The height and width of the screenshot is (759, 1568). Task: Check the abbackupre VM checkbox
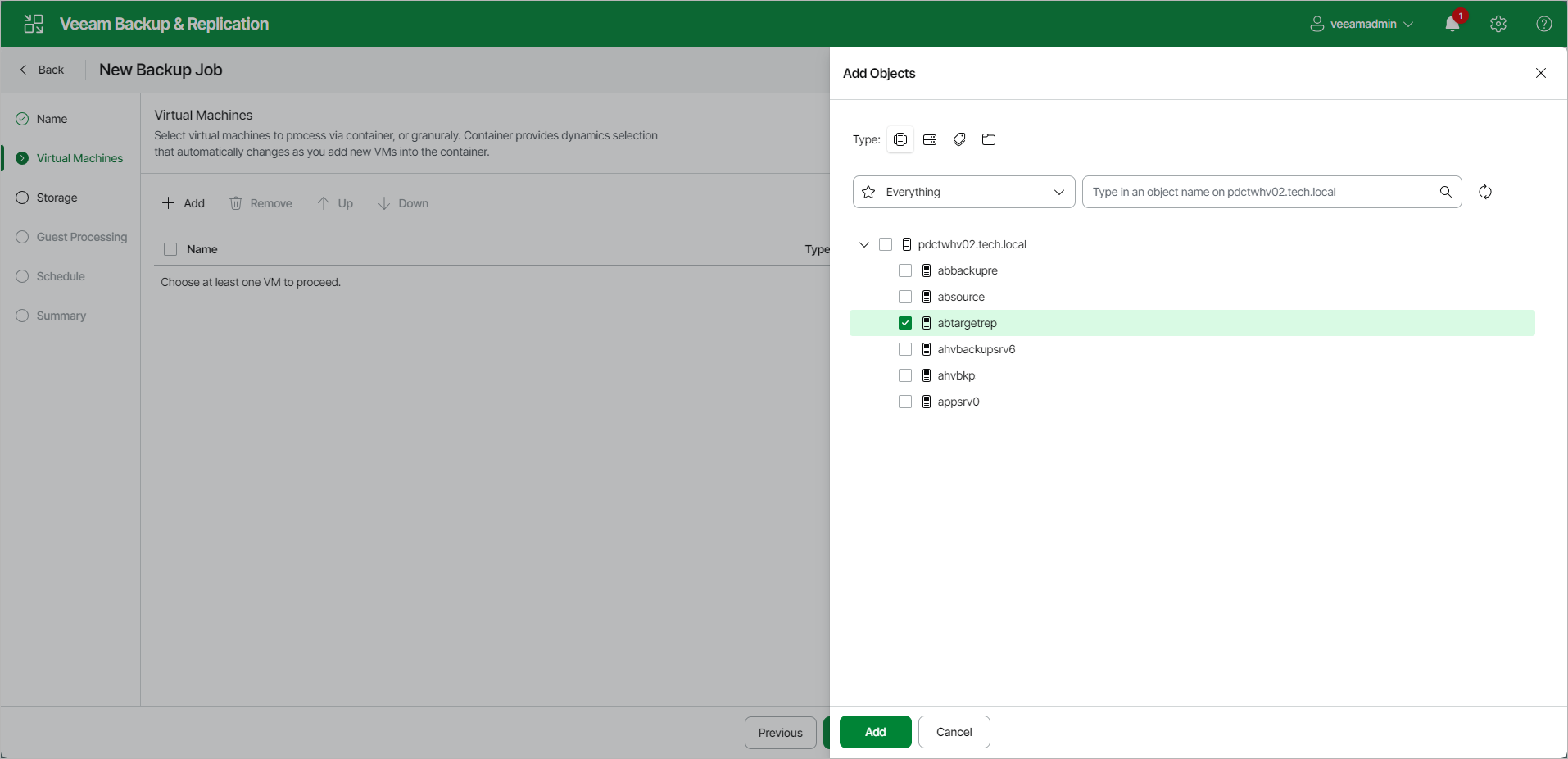[905, 270]
